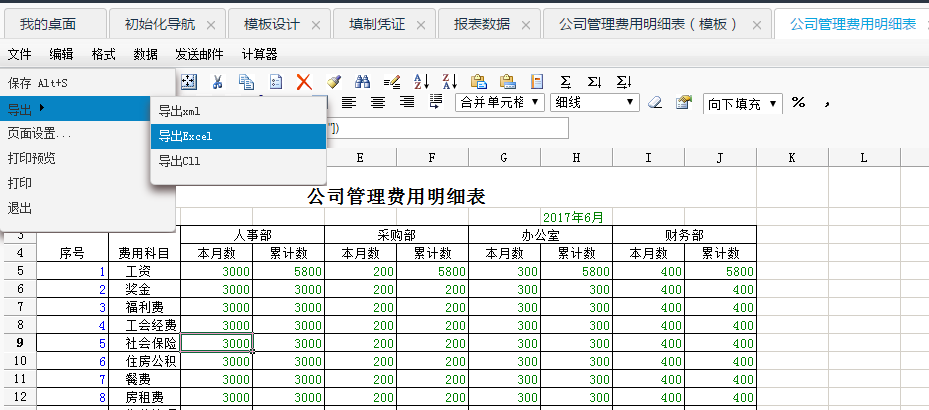The width and height of the screenshot is (929, 410).
Task: Click the Sum sigma icon
Action: [566, 82]
